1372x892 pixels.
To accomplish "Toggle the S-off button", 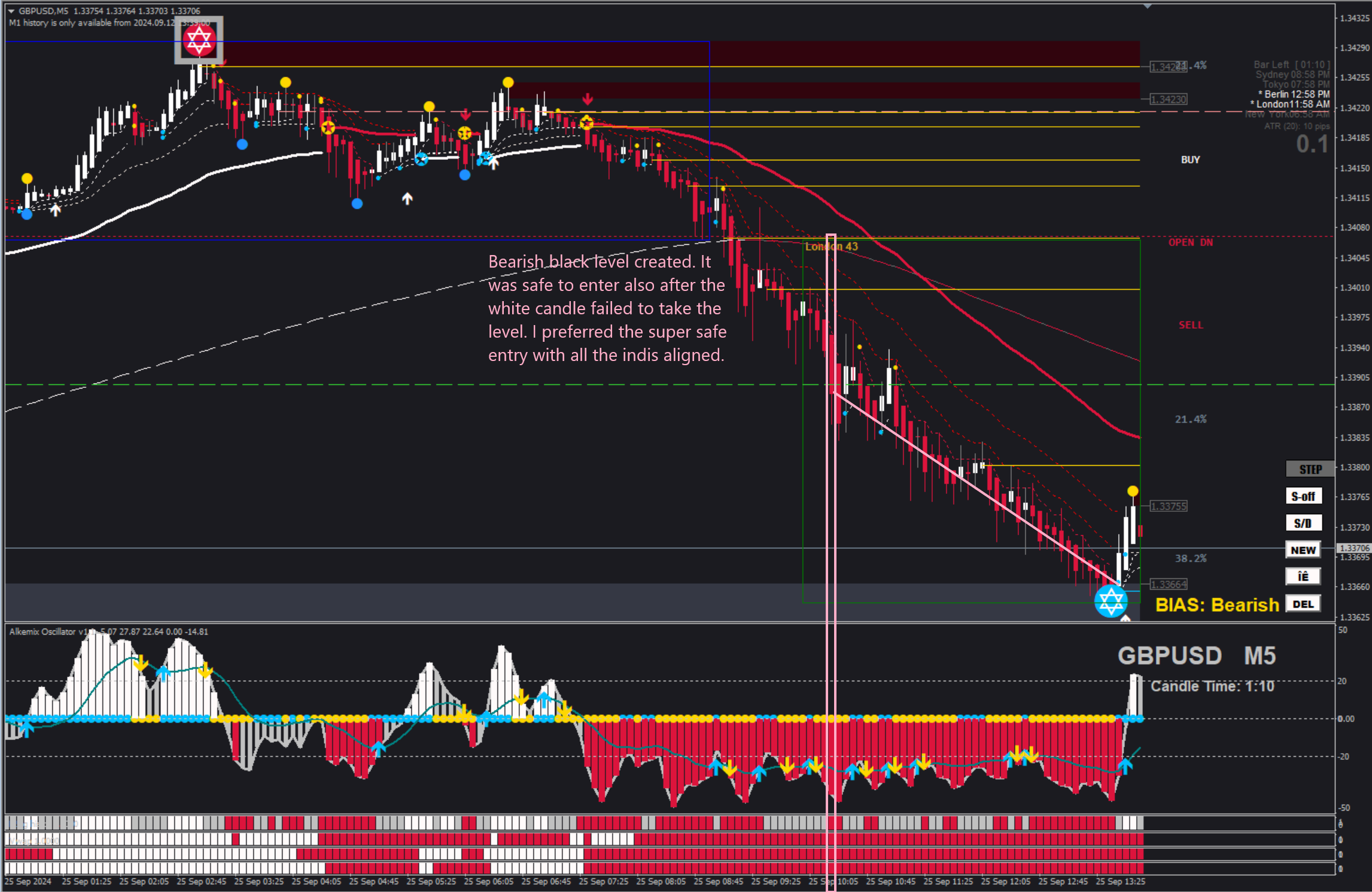I will (1303, 496).
